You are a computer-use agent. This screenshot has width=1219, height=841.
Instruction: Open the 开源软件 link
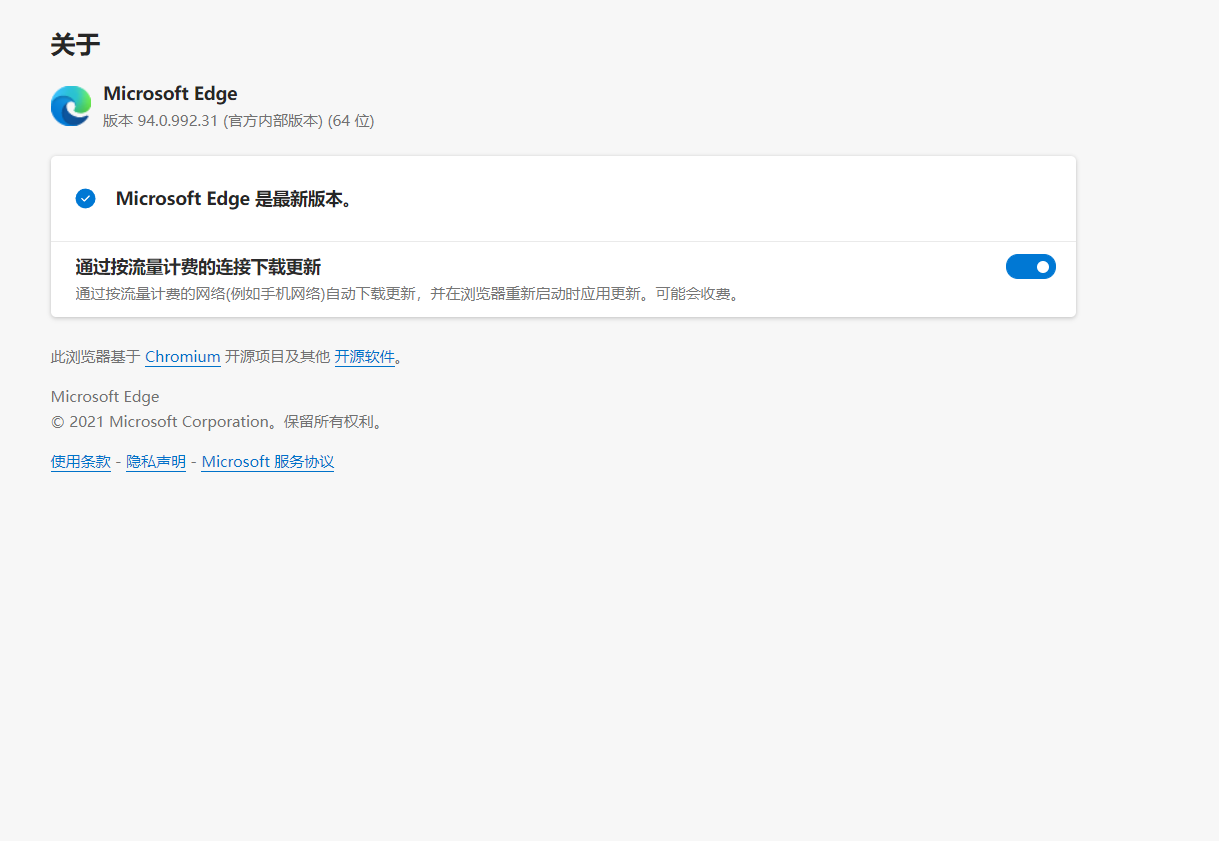(x=365, y=356)
